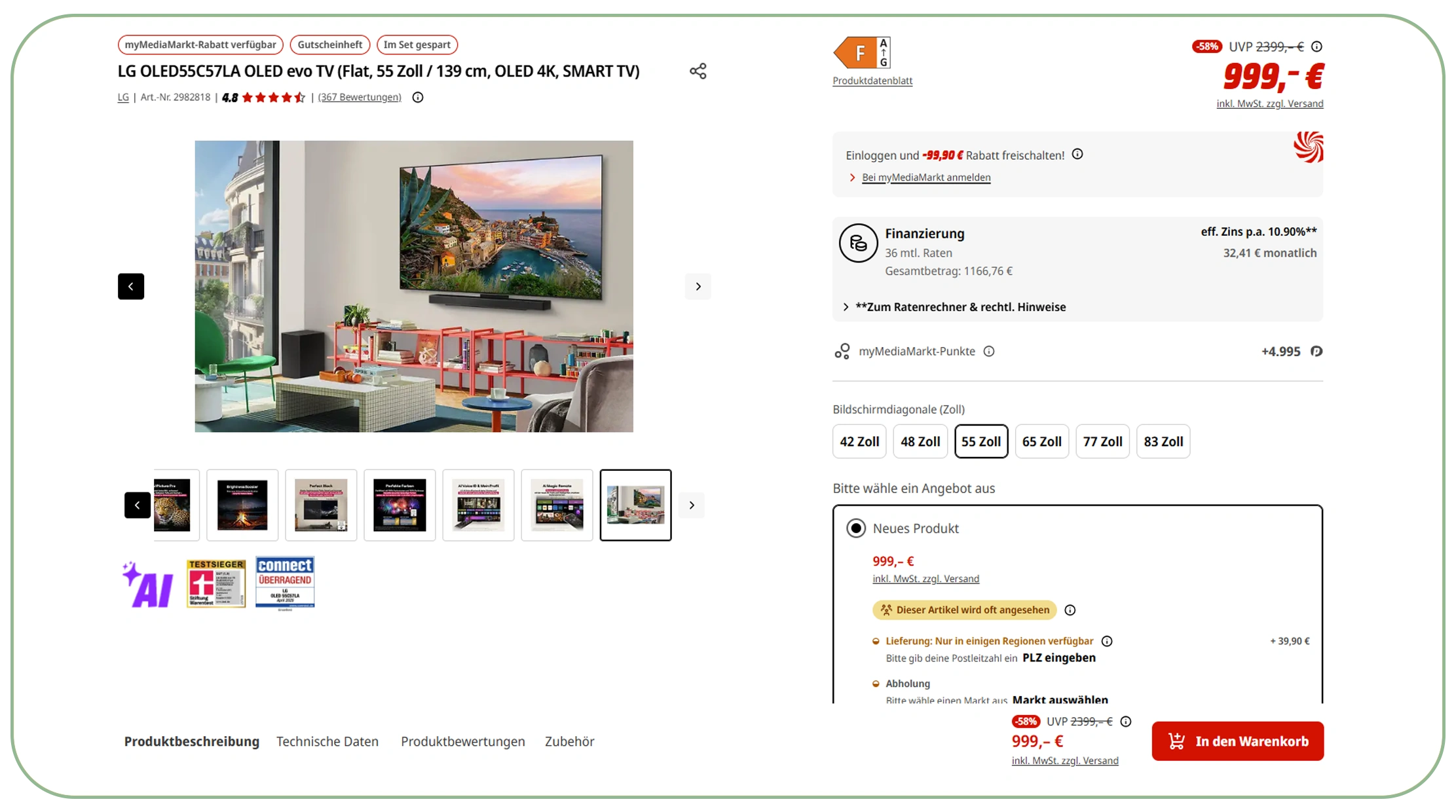Choose 48 Zoll screen size
The width and height of the screenshot is (1456, 812).
coord(920,441)
